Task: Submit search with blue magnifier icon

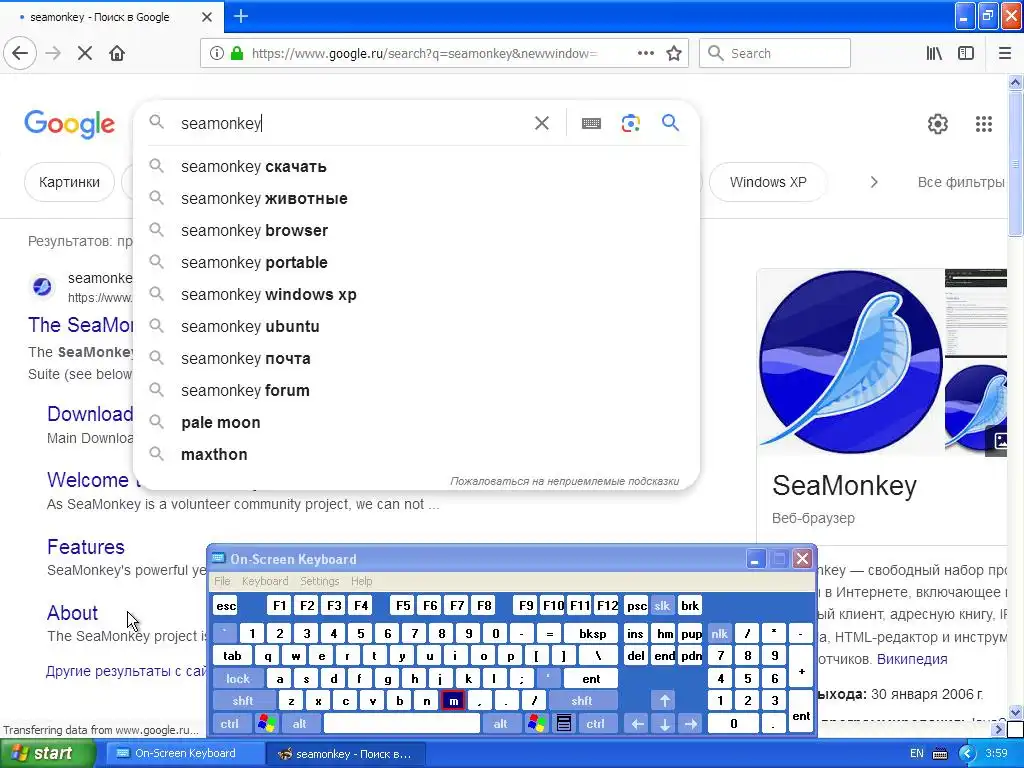Action: point(670,122)
